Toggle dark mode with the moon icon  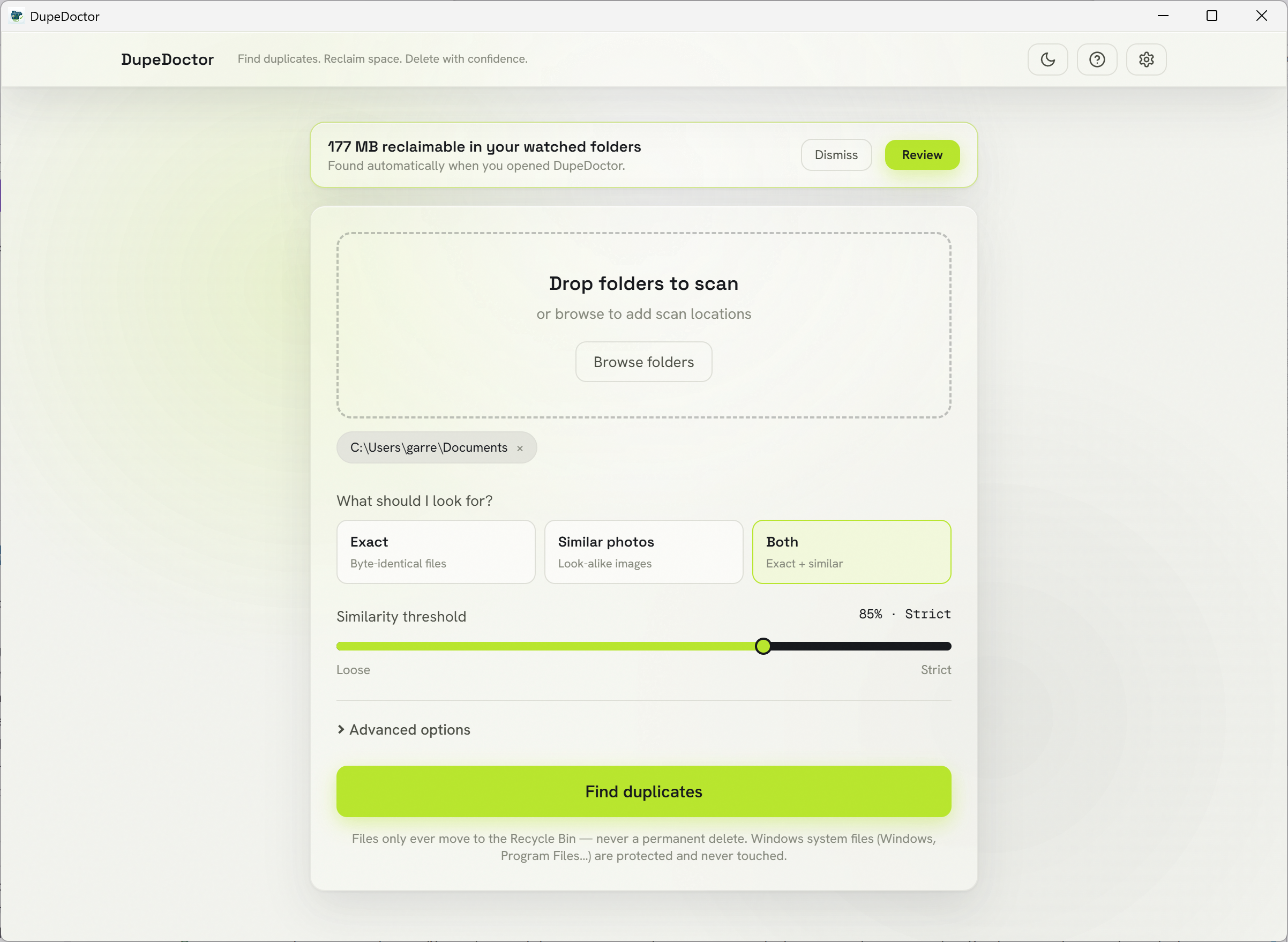1047,59
